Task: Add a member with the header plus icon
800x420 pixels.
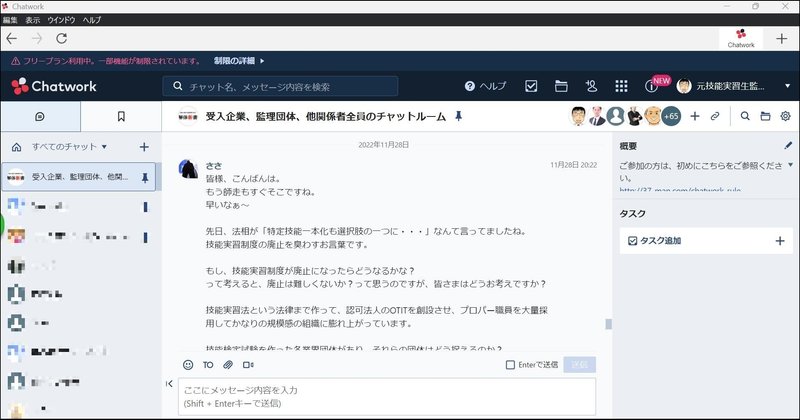Action: 694,116
